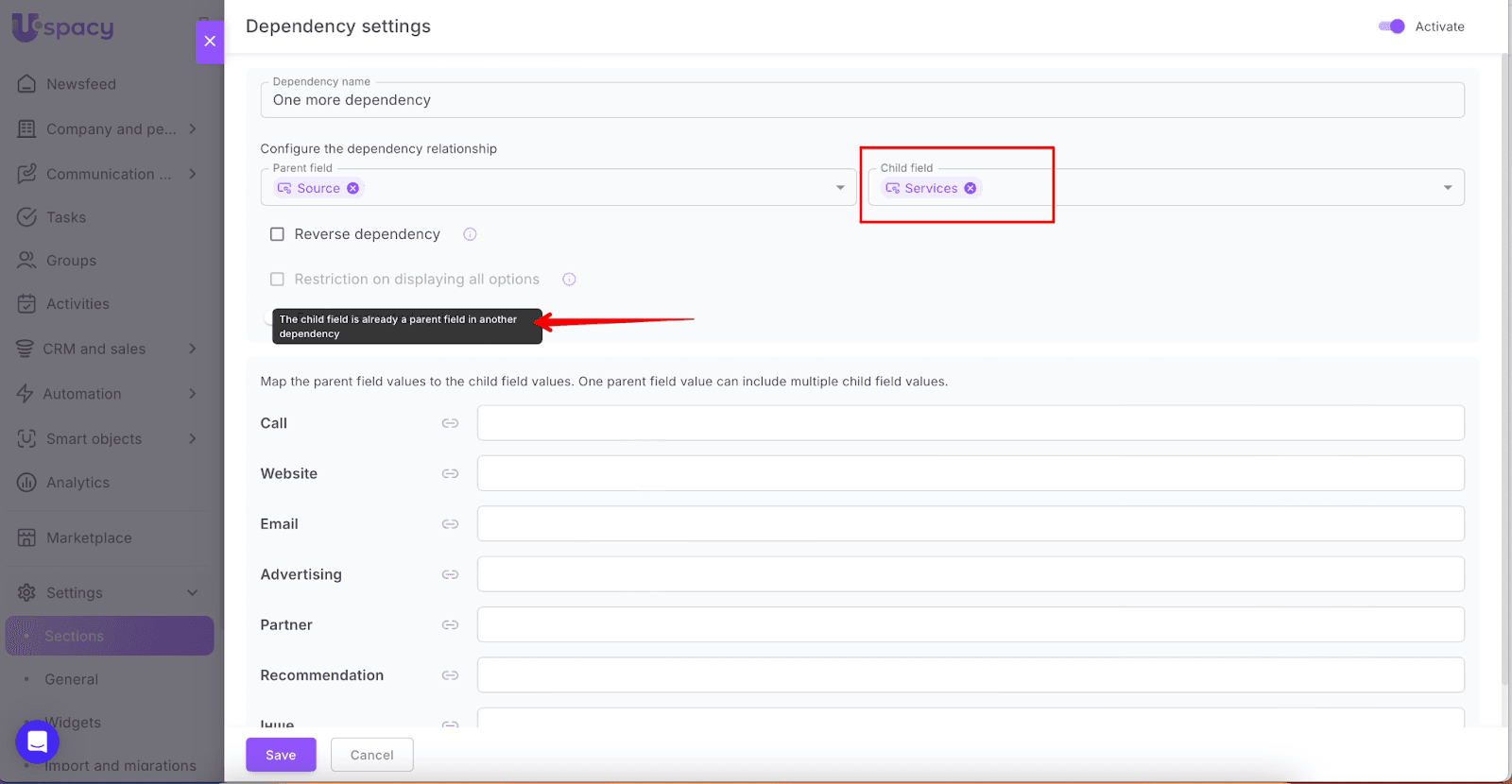
Task: Open the Child field dropdown arrow
Action: (x=1448, y=188)
